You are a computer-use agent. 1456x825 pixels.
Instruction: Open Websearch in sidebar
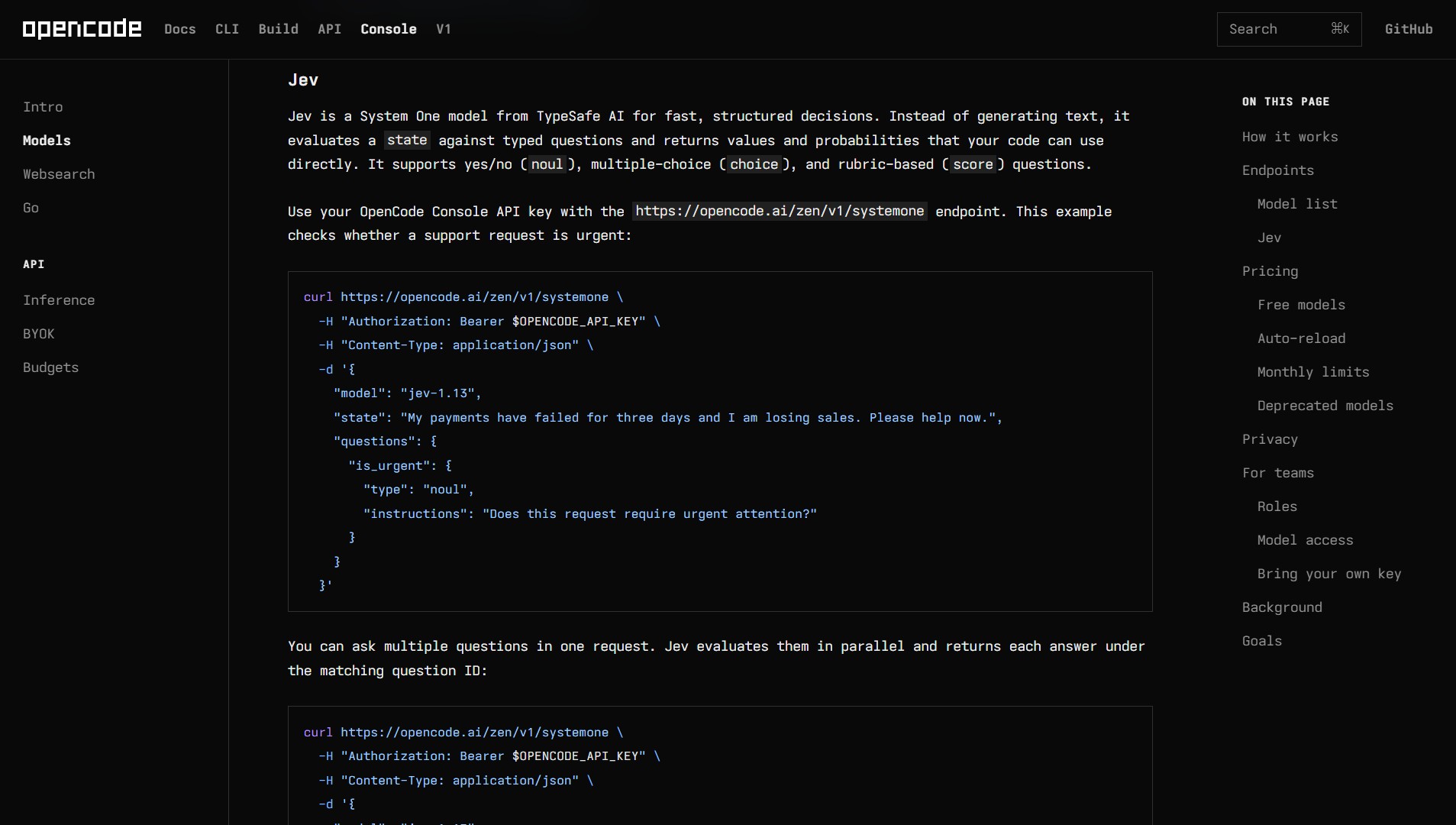click(x=59, y=174)
